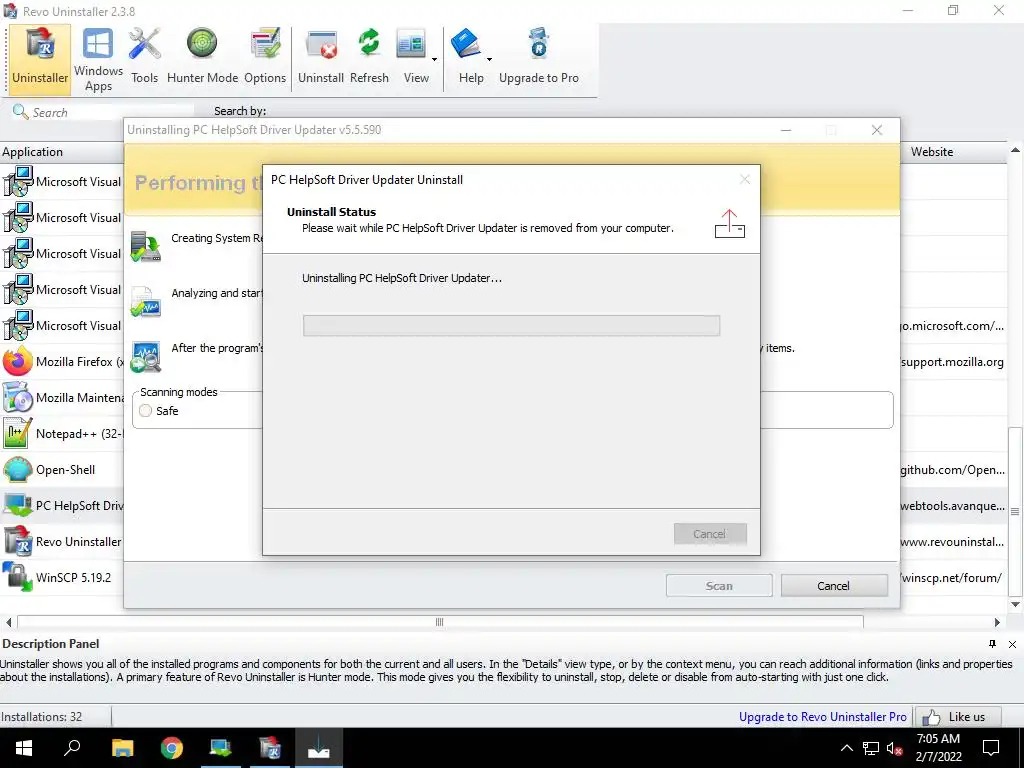Expand the Help dropdown arrow
1024x768 pixels.
point(489,59)
